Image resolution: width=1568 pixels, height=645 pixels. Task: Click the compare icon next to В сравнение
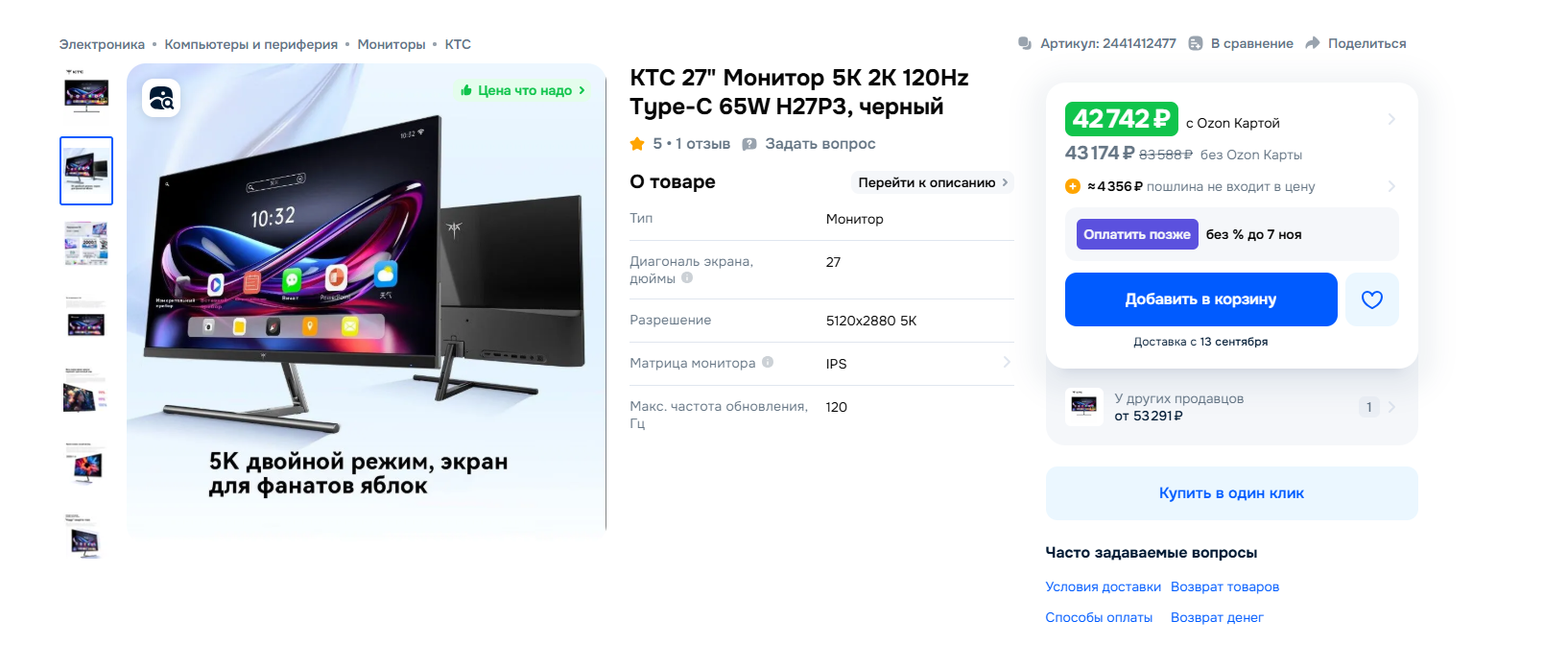pos(1196,43)
